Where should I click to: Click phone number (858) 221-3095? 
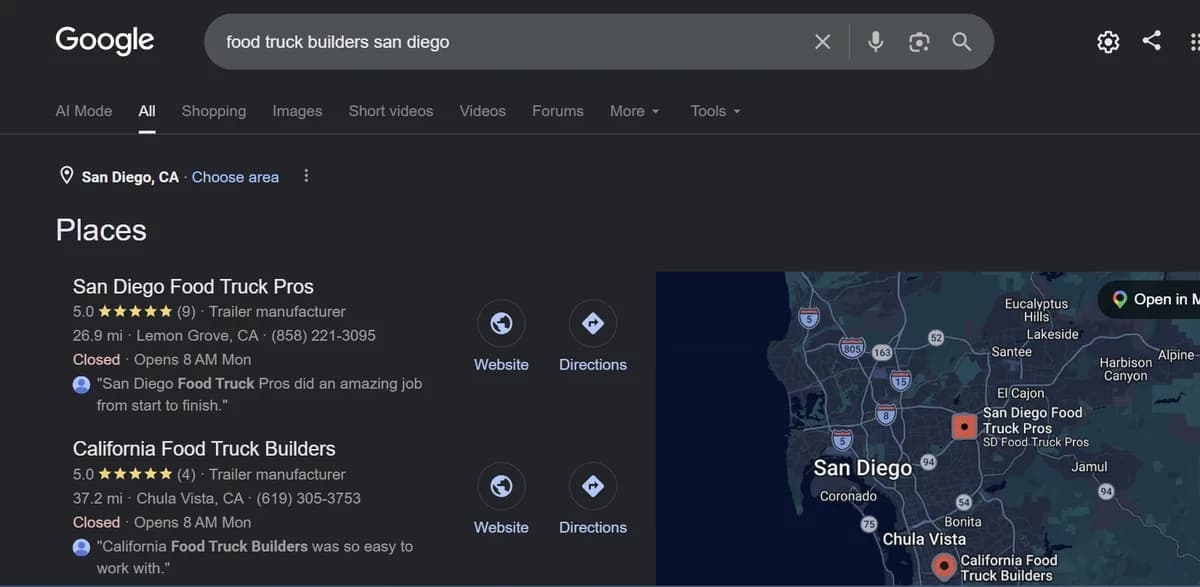(x=323, y=336)
